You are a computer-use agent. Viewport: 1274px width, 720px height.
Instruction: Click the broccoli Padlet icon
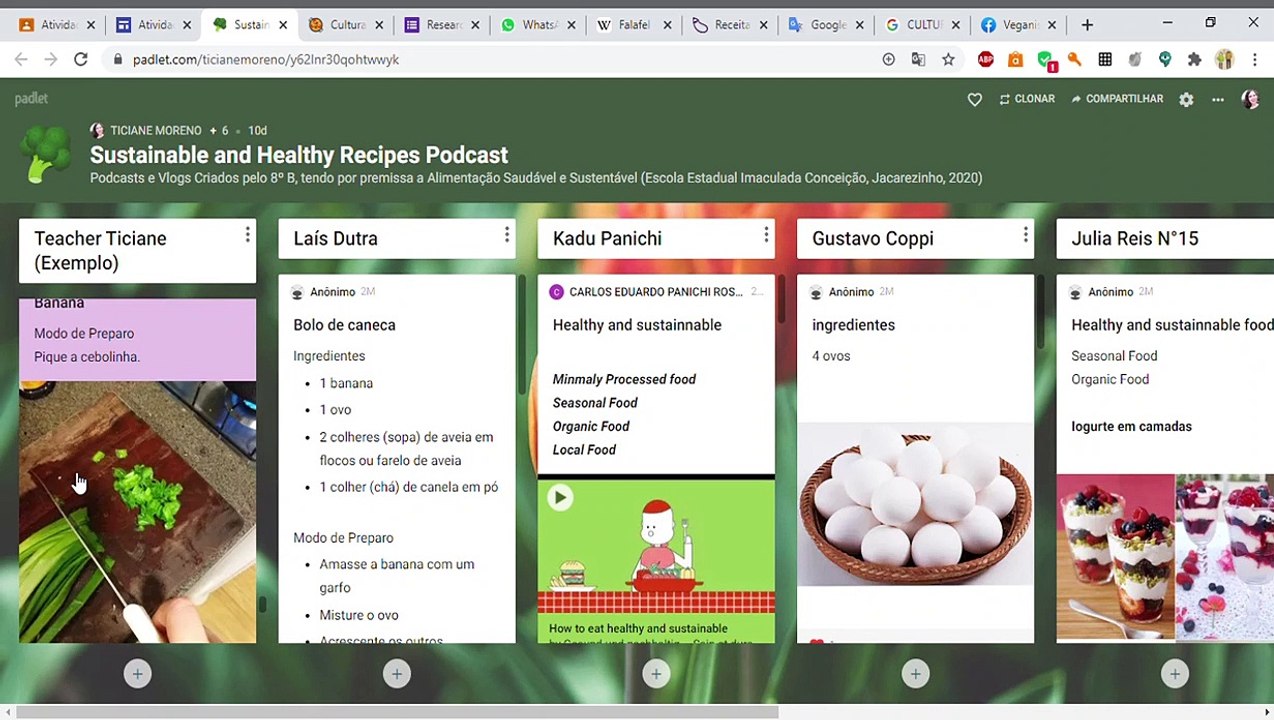click(46, 154)
